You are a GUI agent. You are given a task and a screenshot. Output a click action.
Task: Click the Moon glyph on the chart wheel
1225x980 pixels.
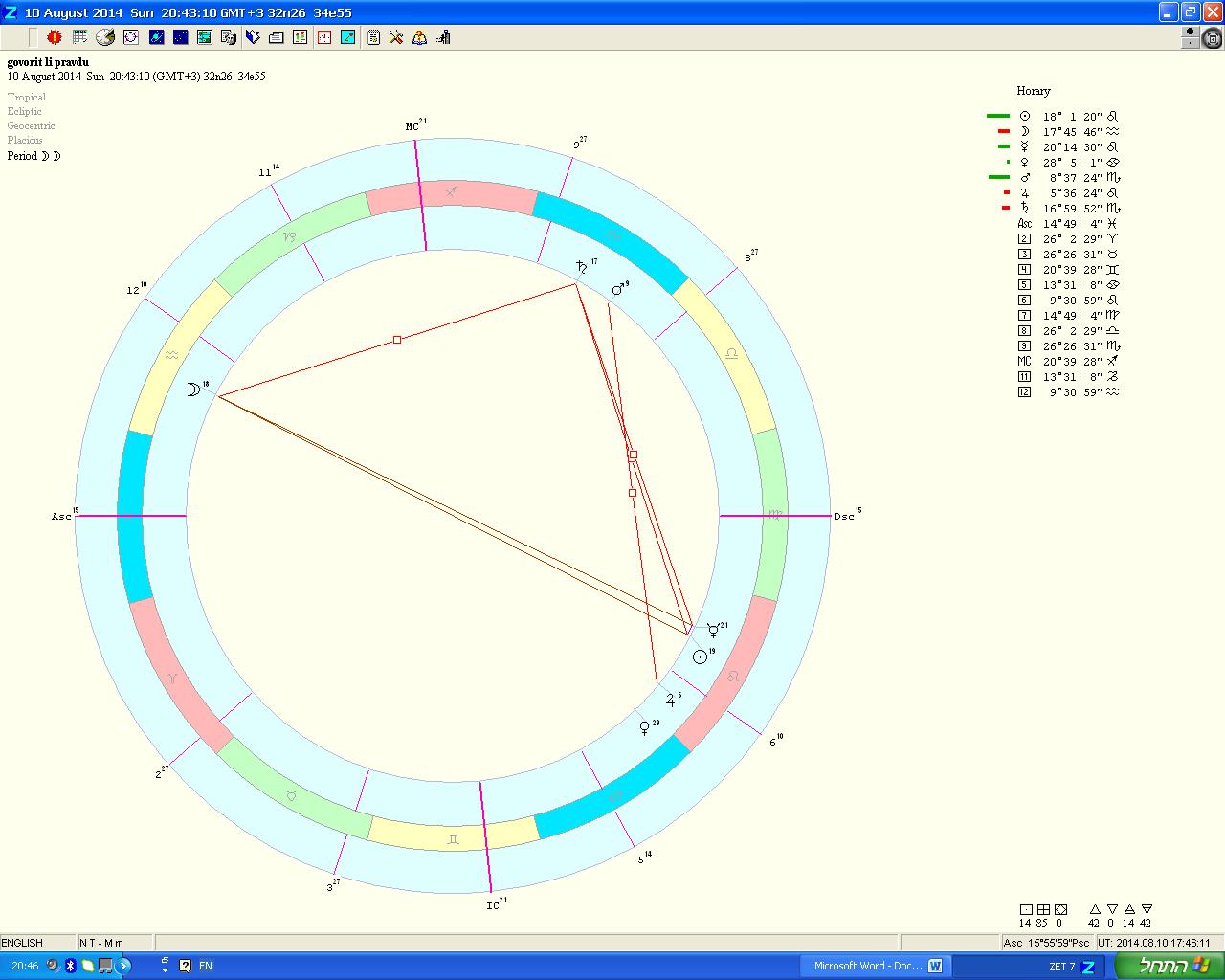click(x=193, y=390)
